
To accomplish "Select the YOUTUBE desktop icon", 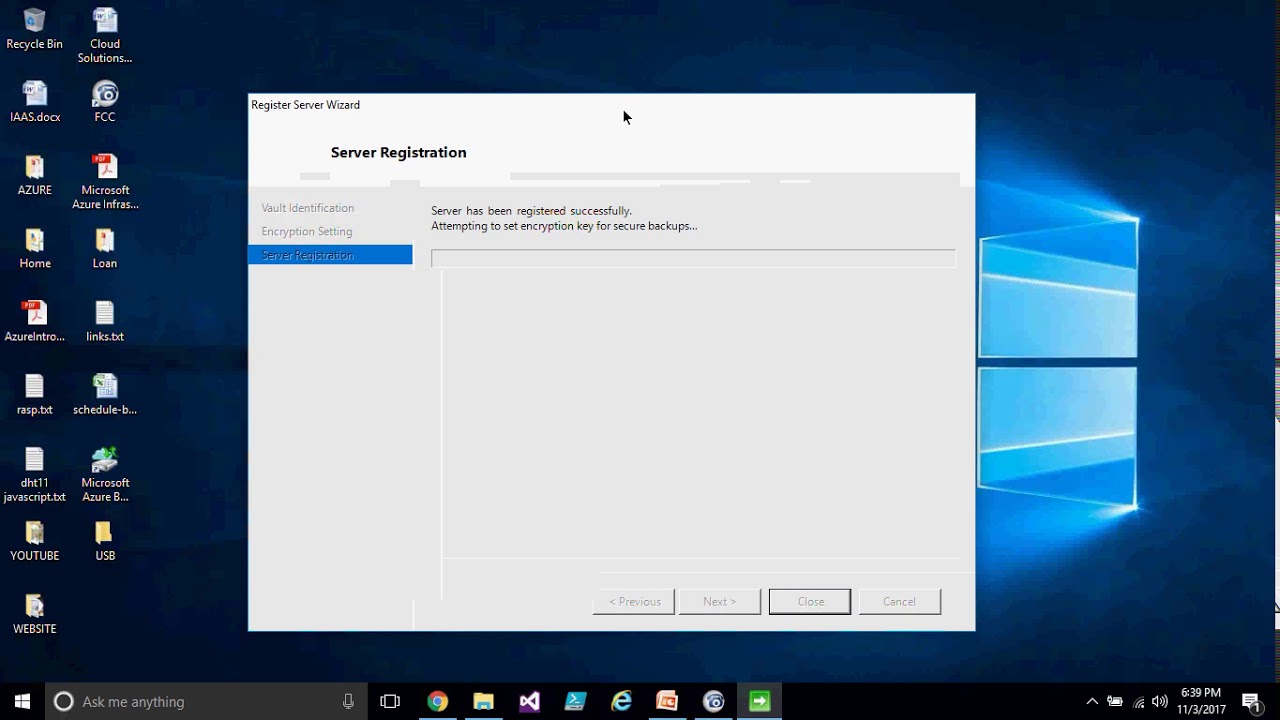I will [35, 540].
